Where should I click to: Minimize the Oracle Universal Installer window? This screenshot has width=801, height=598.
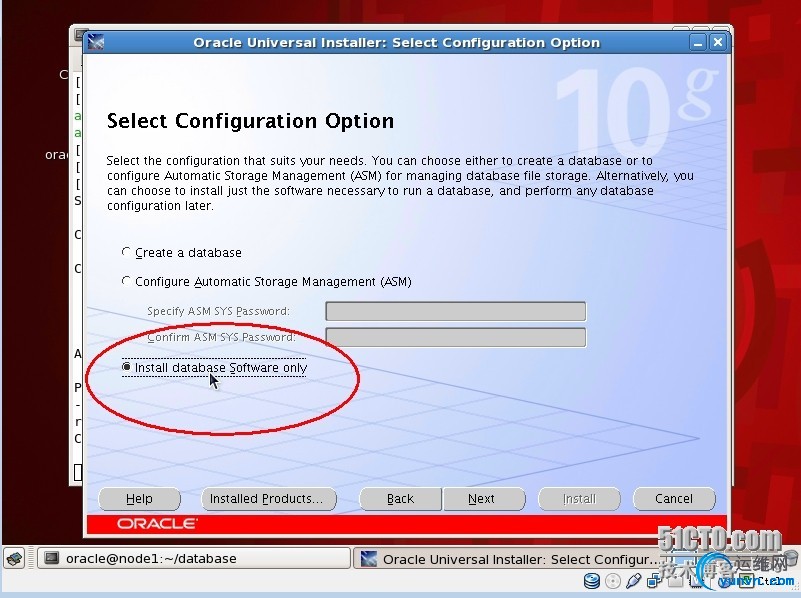click(x=698, y=42)
